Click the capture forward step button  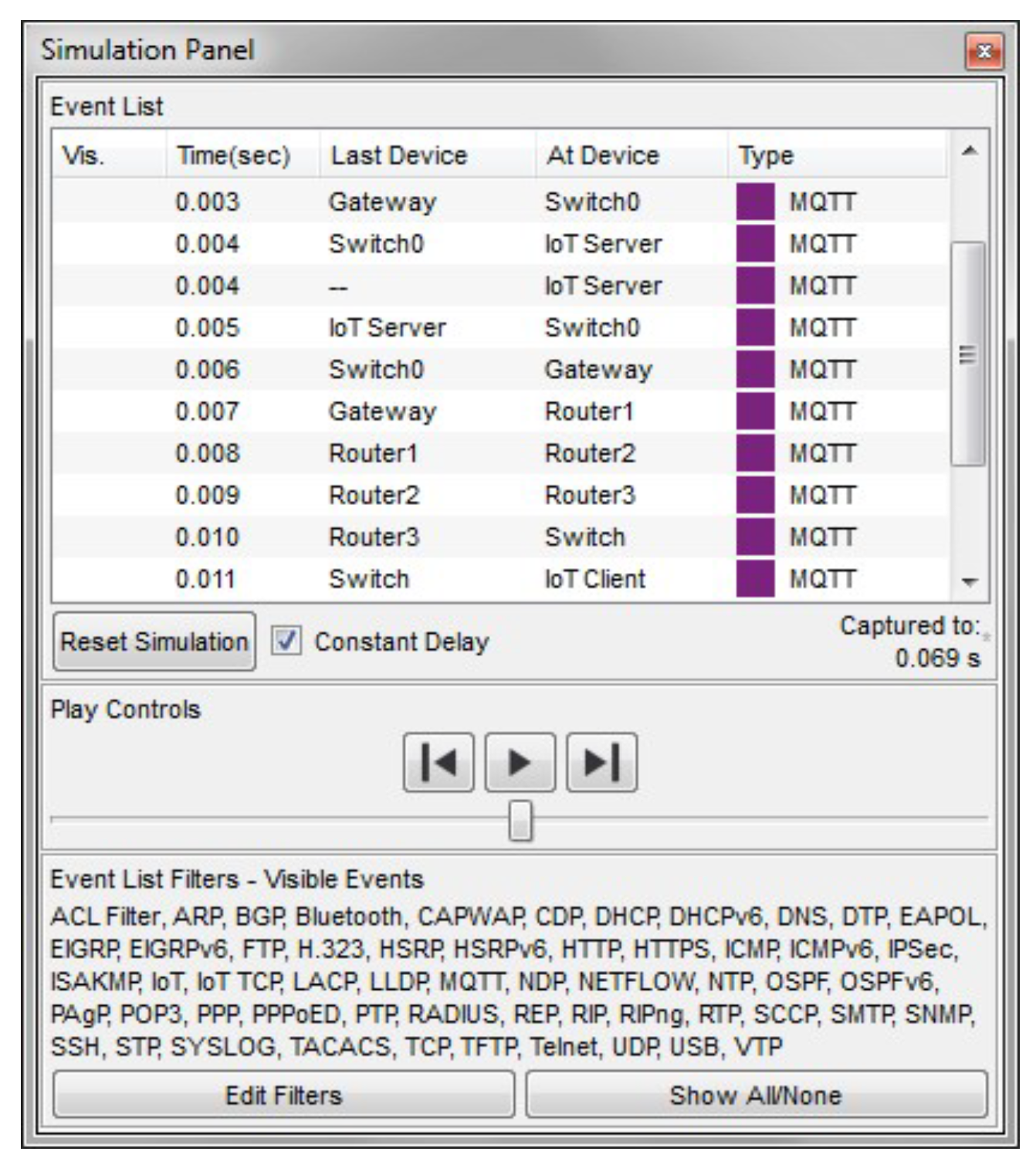(x=601, y=763)
